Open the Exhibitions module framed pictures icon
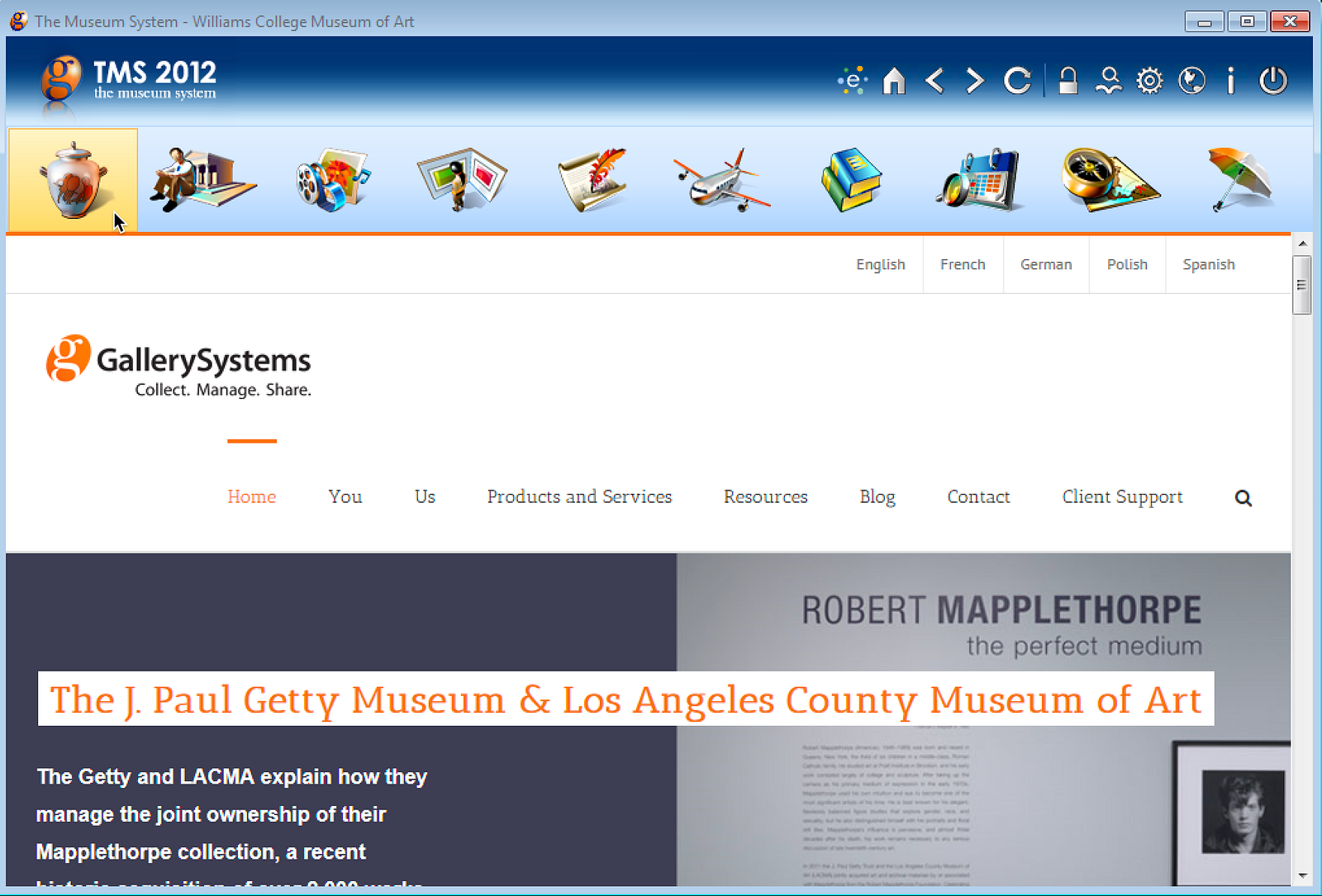 coord(462,179)
